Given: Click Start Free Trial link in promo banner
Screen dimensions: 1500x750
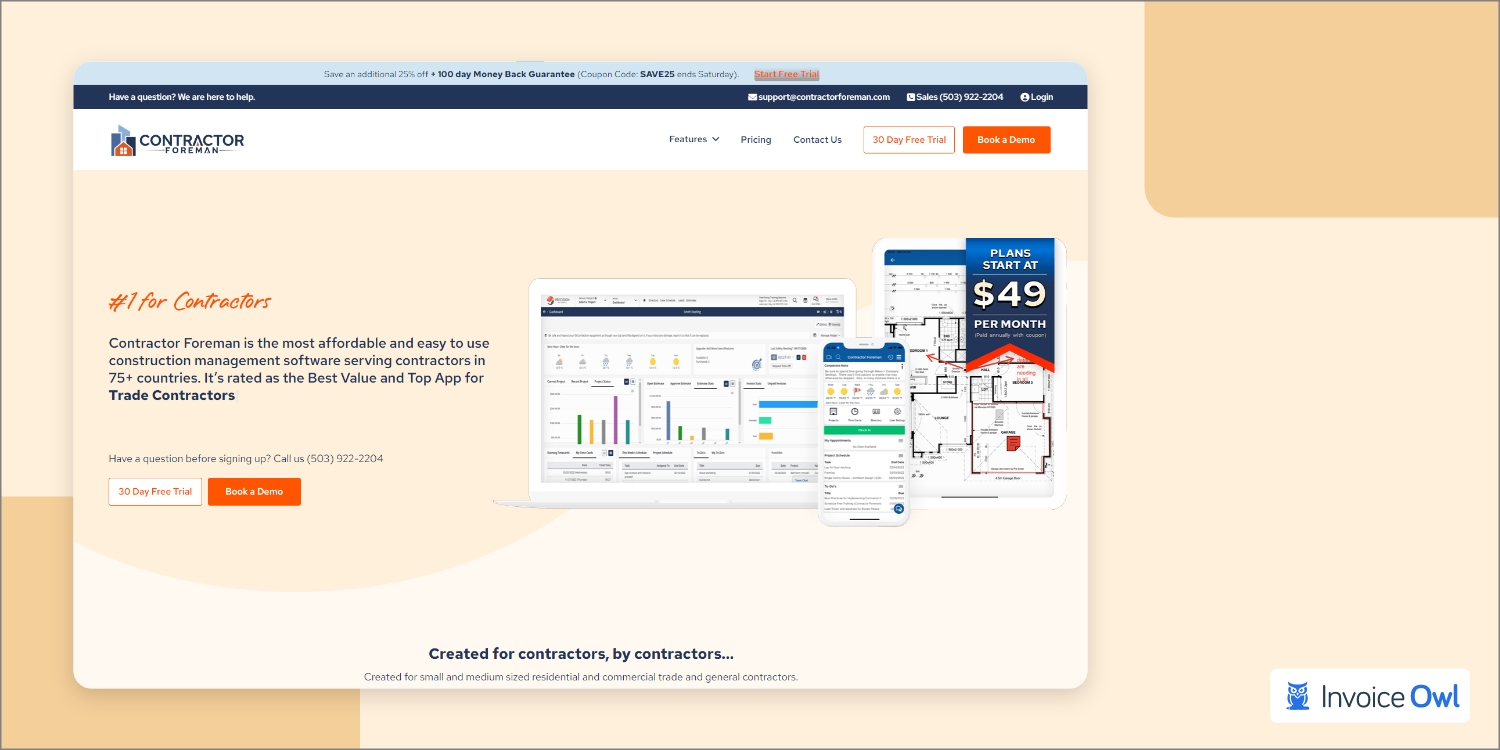Looking at the screenshot, I should click(x=786, y=74).
